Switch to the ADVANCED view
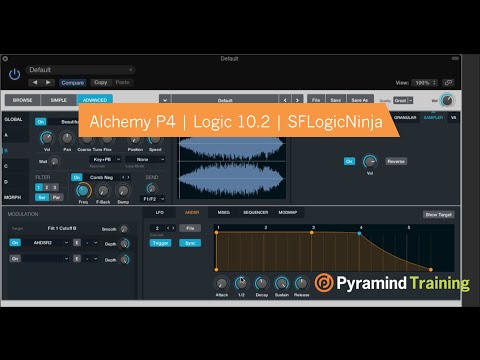The height and width of the screenshot is (360, 480). point(95,100)
